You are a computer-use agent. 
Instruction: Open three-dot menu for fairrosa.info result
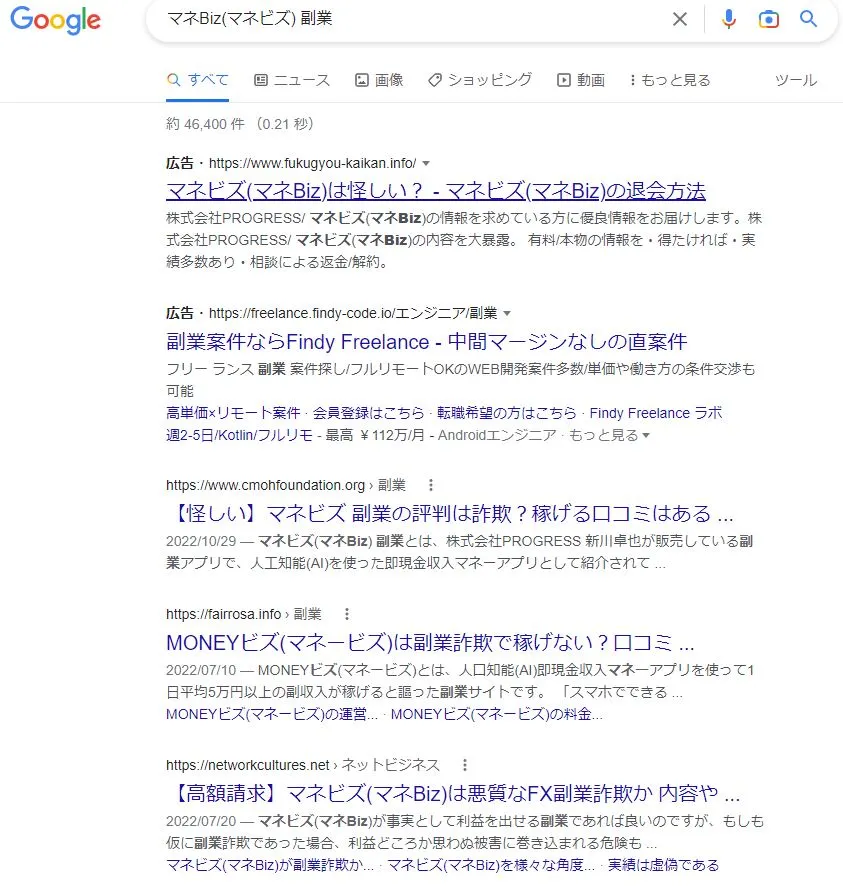pyautogui.click(x=347, y=614)
